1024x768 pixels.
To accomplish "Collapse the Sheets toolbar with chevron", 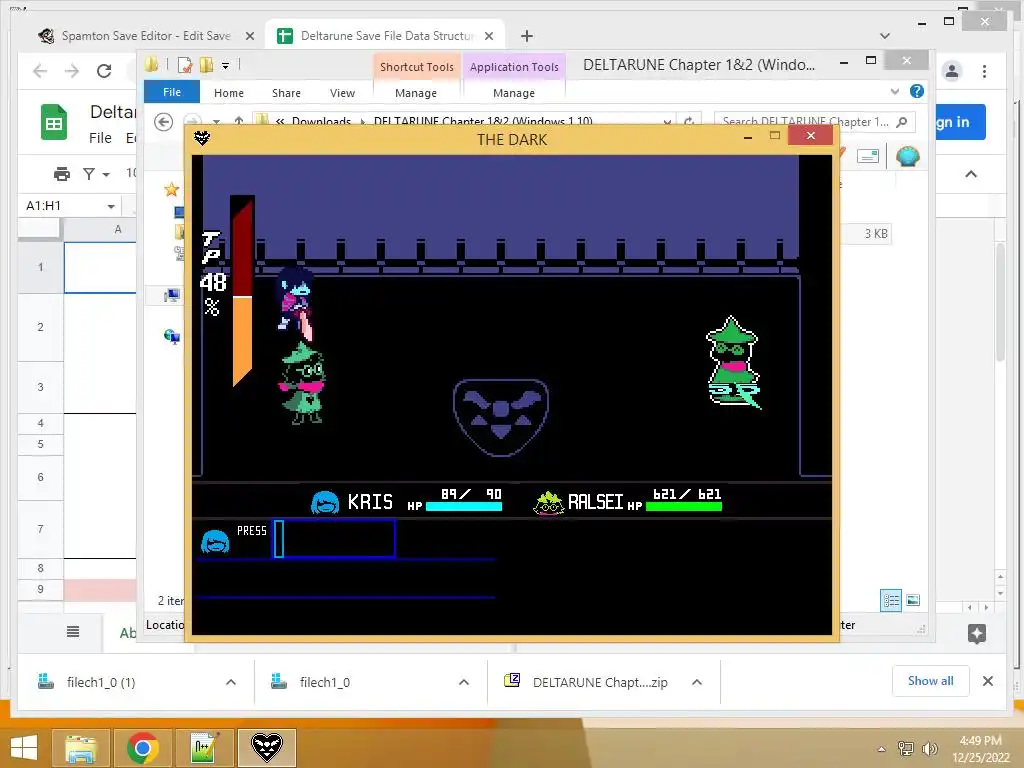I will point(971,174).
